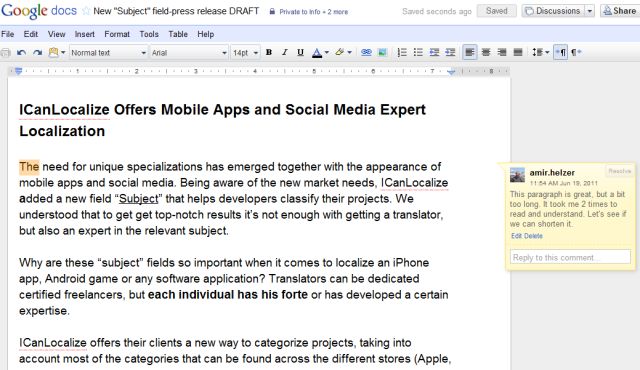640x370 pixels.
Task: Toggle underline formatting
Action: pos(300,52)
